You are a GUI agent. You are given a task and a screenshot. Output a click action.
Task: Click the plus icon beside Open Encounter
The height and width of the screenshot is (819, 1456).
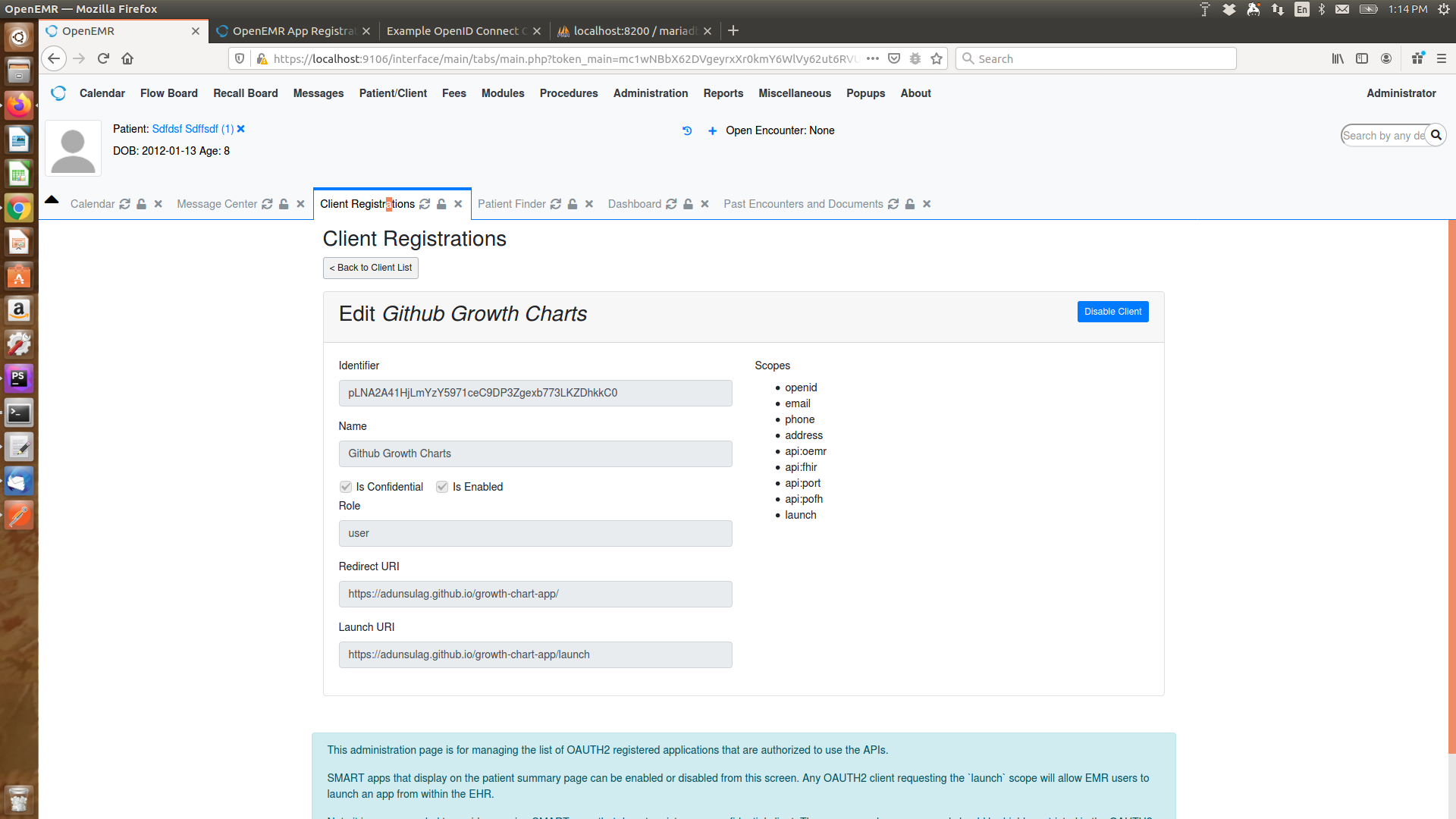[711, 130]
